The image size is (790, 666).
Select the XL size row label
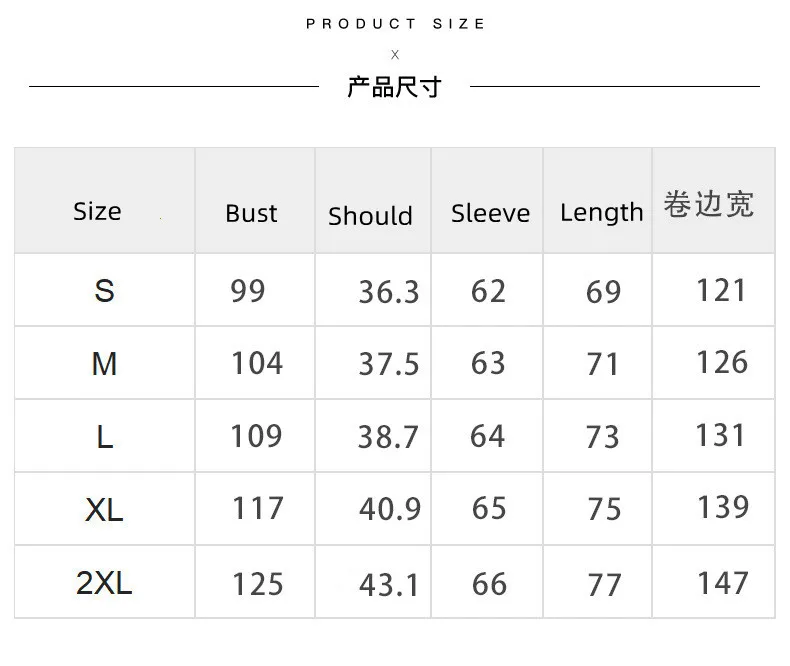click(104, 510)
